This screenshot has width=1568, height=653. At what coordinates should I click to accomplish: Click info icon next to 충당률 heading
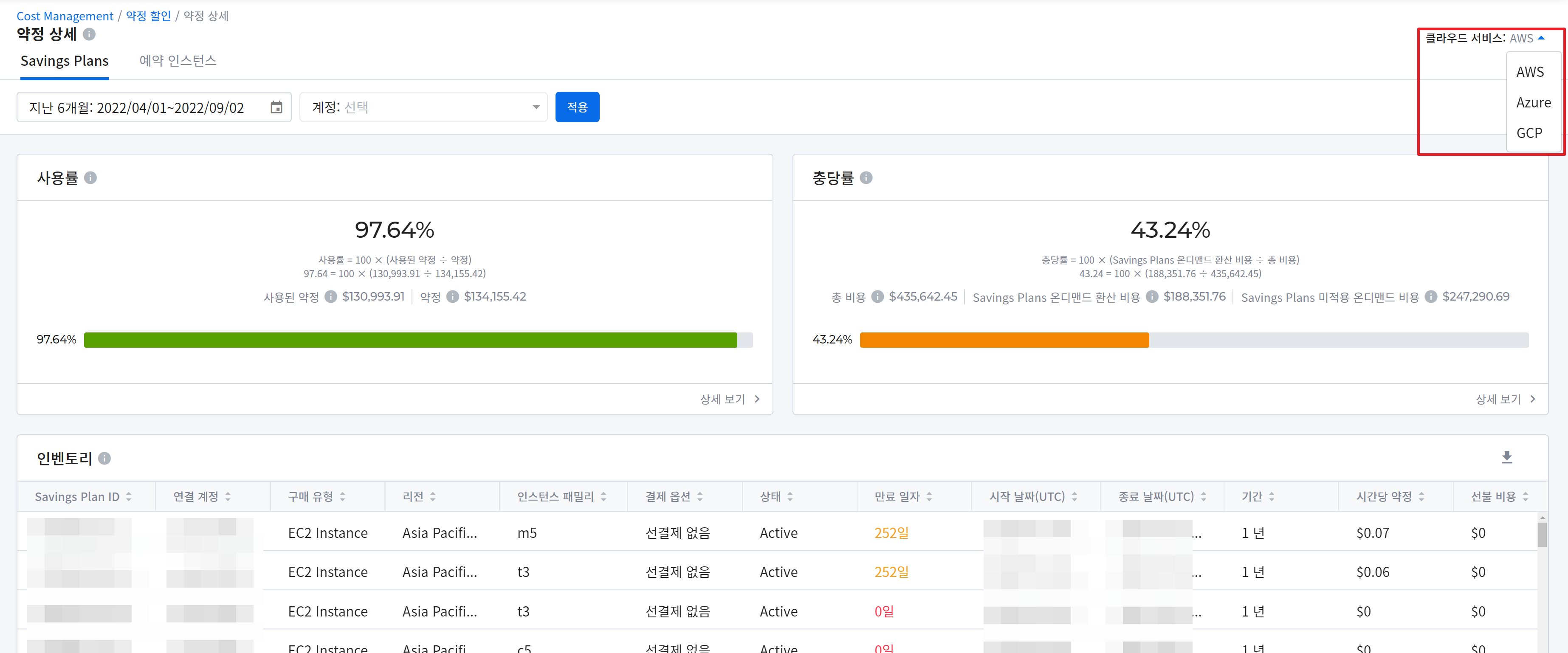click(866, 178)
